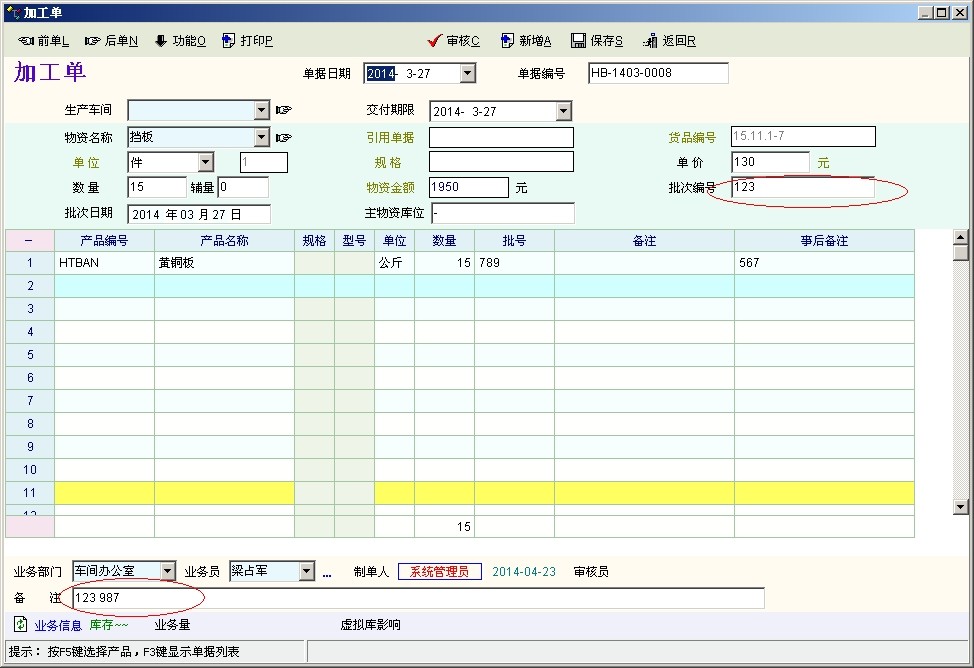Click hand pointer icon beside 物资名称
Screen dimensions: 974x668
(x=284, y=137)
